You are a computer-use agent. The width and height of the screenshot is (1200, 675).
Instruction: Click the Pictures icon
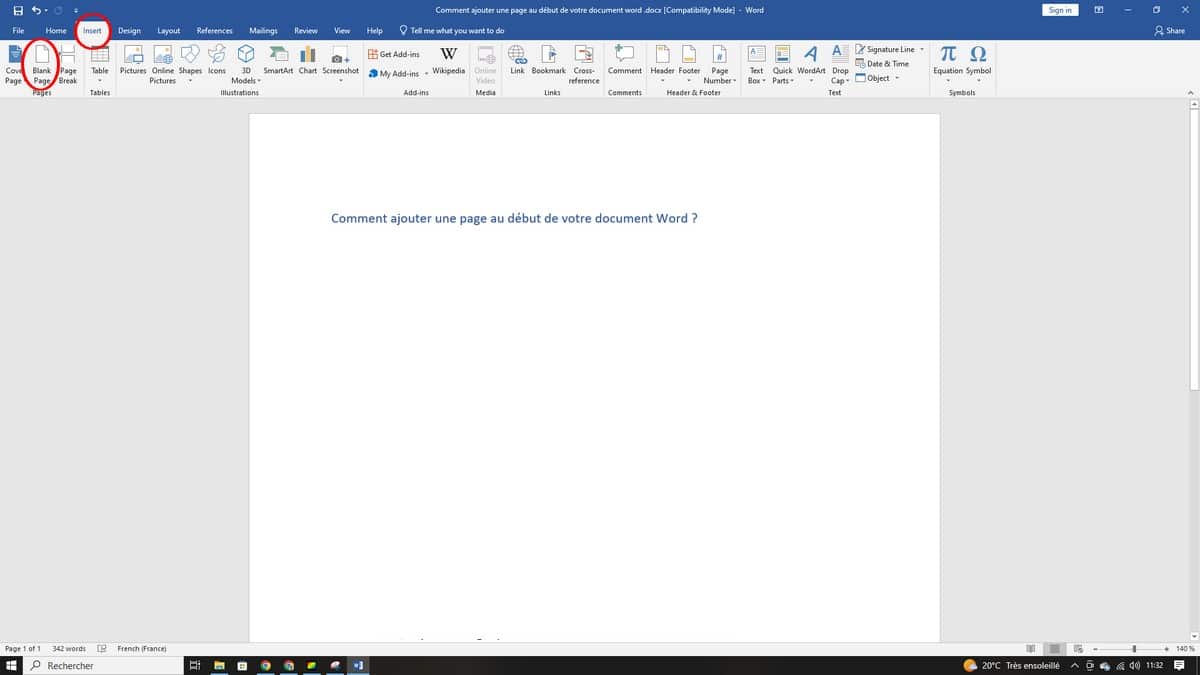coord(133,60)
